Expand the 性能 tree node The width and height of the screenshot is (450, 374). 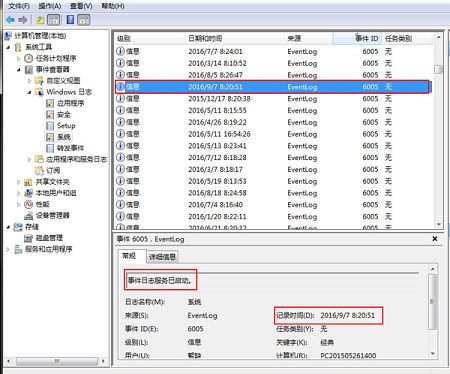click(19, 204)
